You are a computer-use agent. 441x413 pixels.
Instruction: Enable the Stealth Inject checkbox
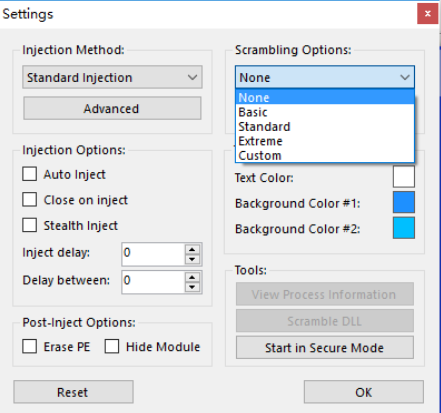[x=30, y=225]
